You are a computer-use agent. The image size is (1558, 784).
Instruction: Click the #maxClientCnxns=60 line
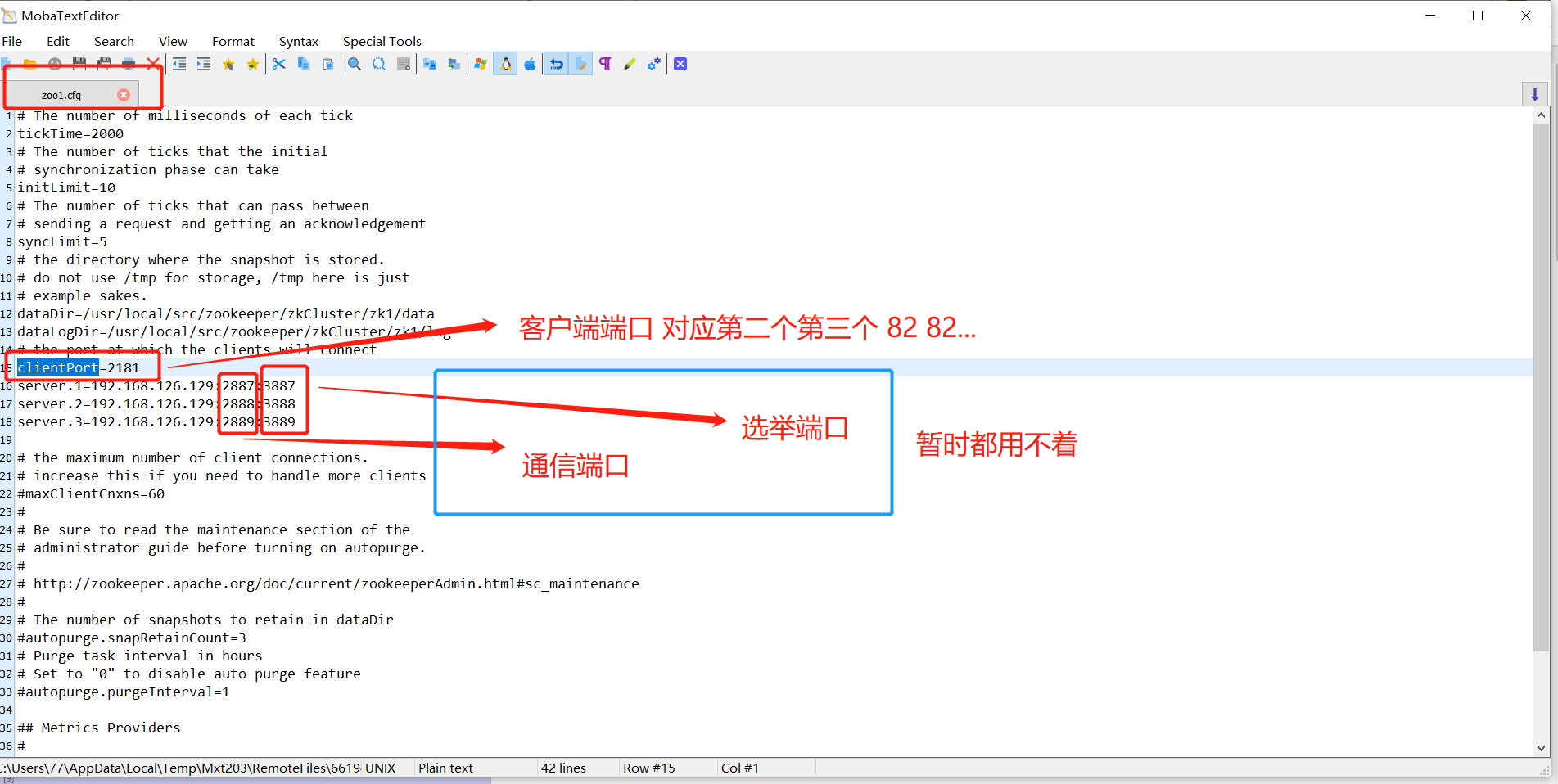pos(91,493)
